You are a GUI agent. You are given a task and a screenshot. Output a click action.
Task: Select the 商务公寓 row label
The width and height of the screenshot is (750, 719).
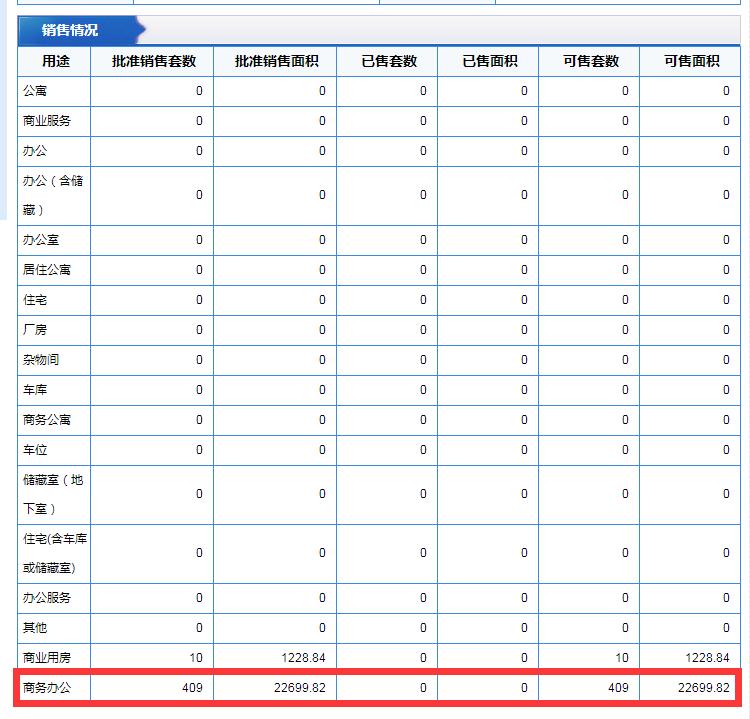click(x=46, y=420)
